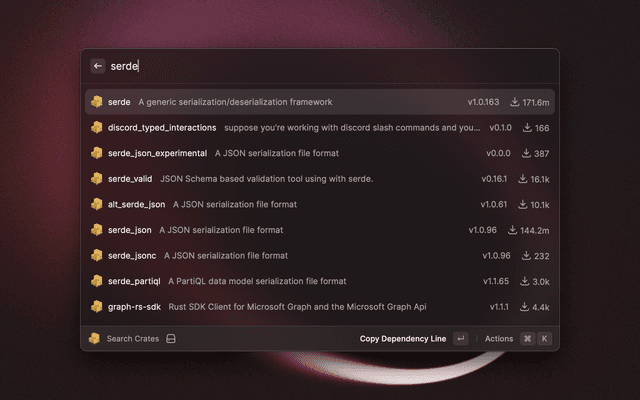Select the serde crate result
Viewport: 640px width, 400px height.
[300, 102]
